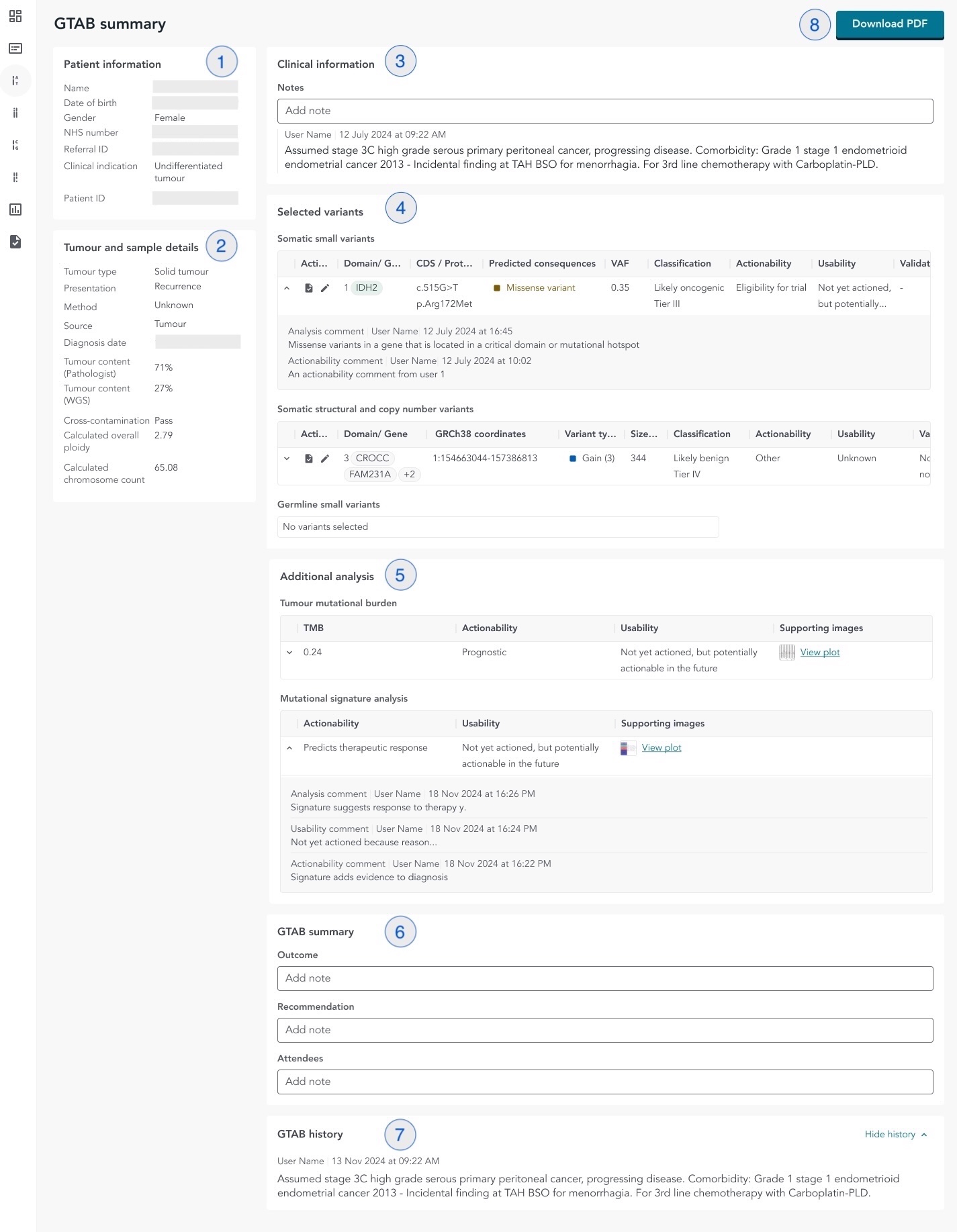Hide the GTAB history section
The width and height of the screenshot is (957, 1232).
coord(895,1134)
